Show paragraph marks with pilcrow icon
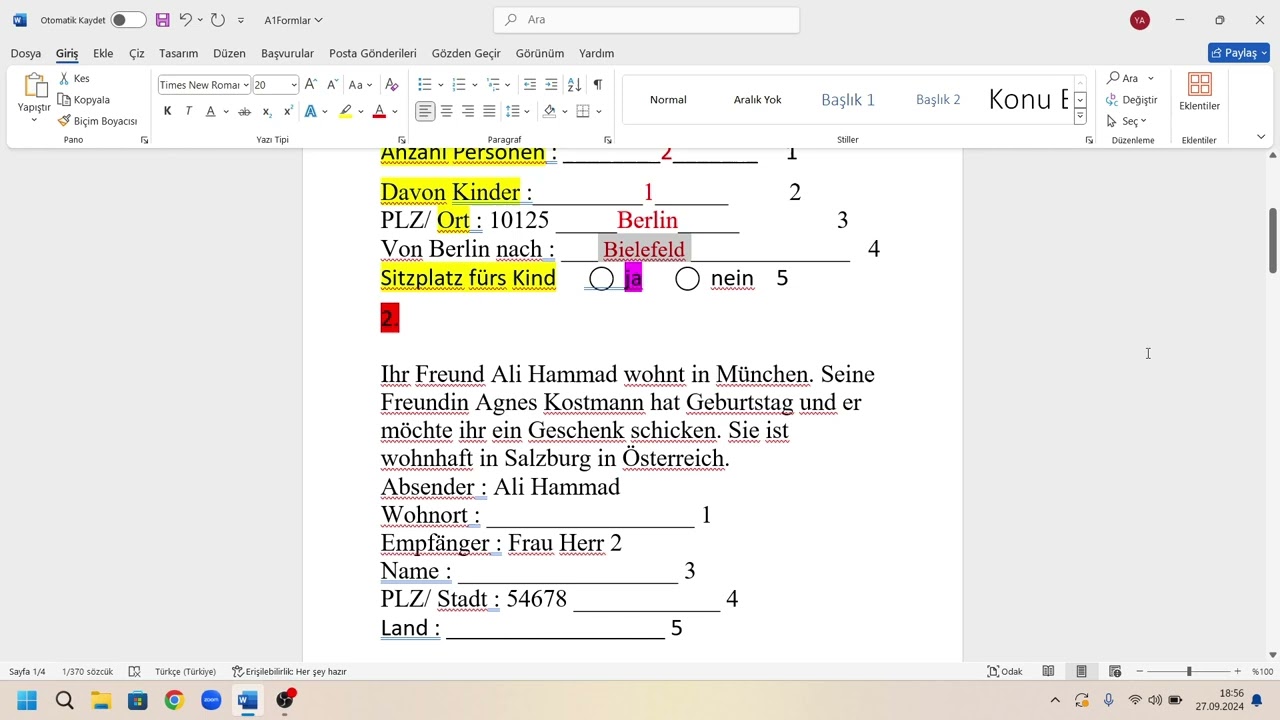The height and width of the screenshot is (720, 1280). pyautogui.click(x=597, y=85)
